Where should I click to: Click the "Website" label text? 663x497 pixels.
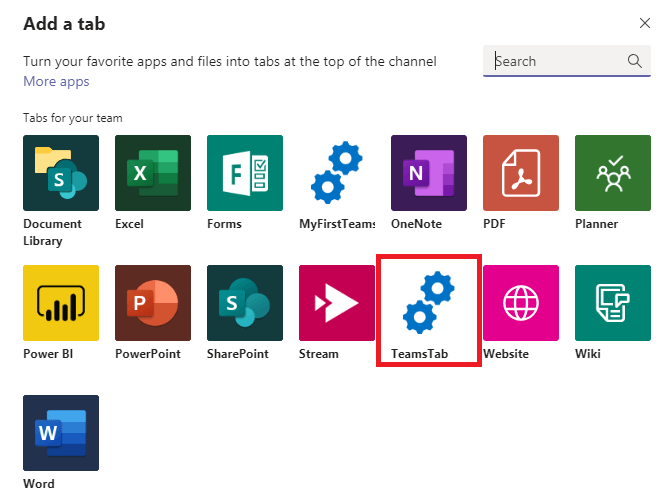tap(506, 354)
